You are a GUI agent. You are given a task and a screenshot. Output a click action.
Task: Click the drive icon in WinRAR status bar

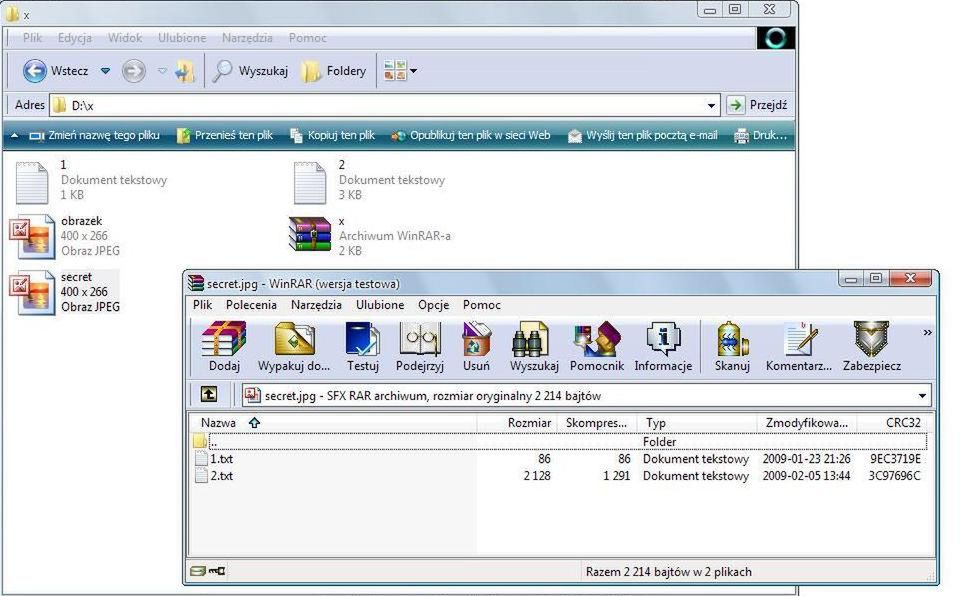(x=198, y=571)
